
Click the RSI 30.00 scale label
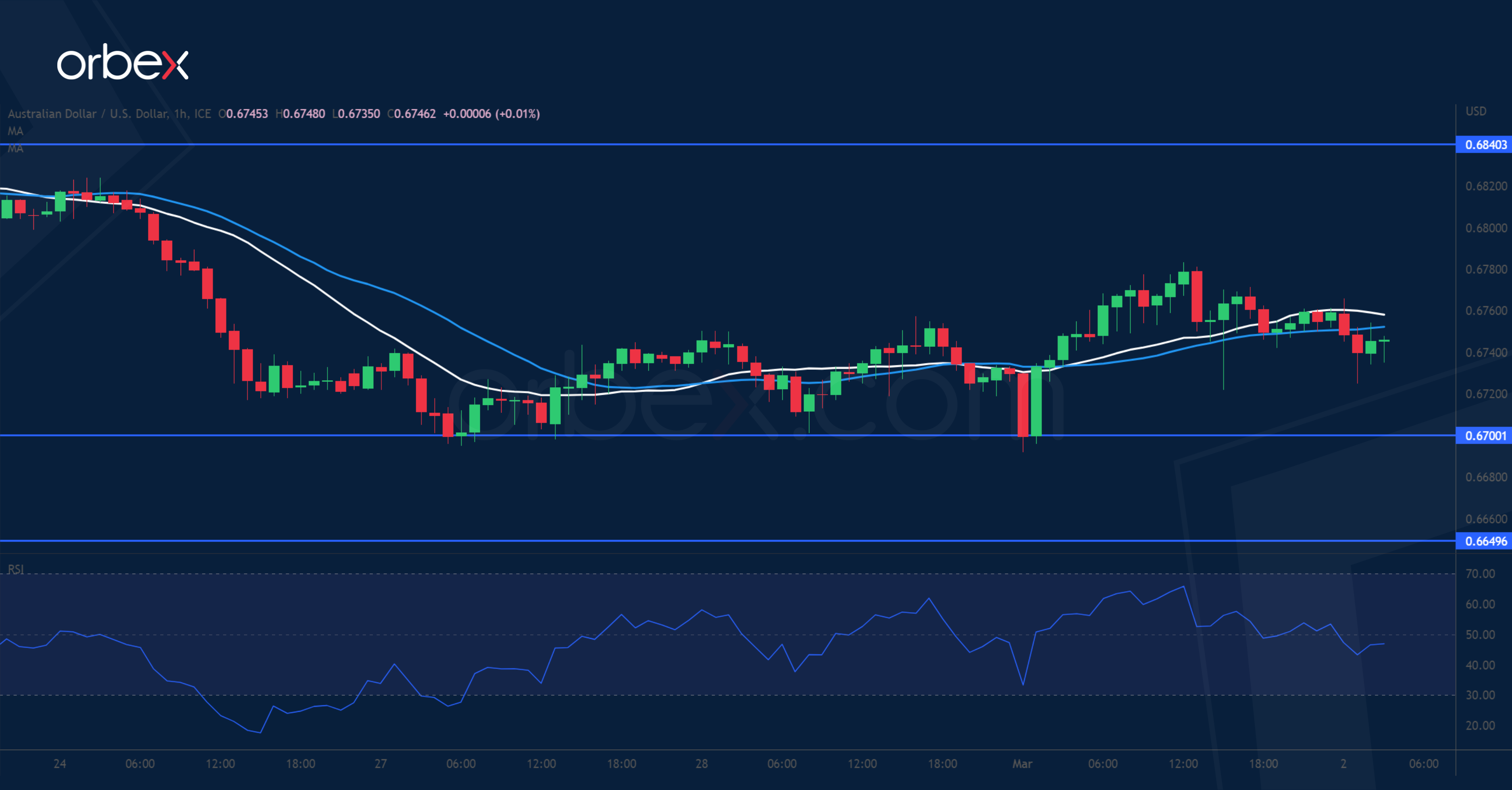(1480, 695)
